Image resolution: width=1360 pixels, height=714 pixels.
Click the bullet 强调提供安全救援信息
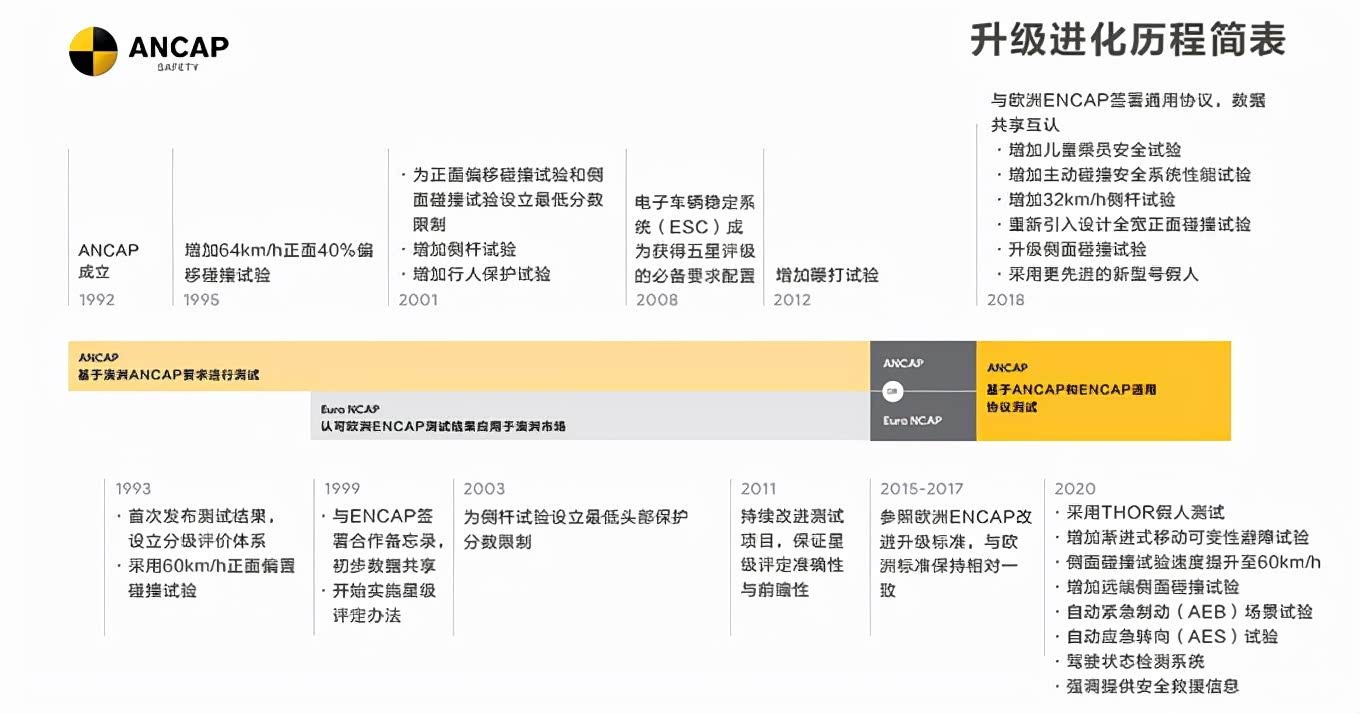[x=1147, y=687]
